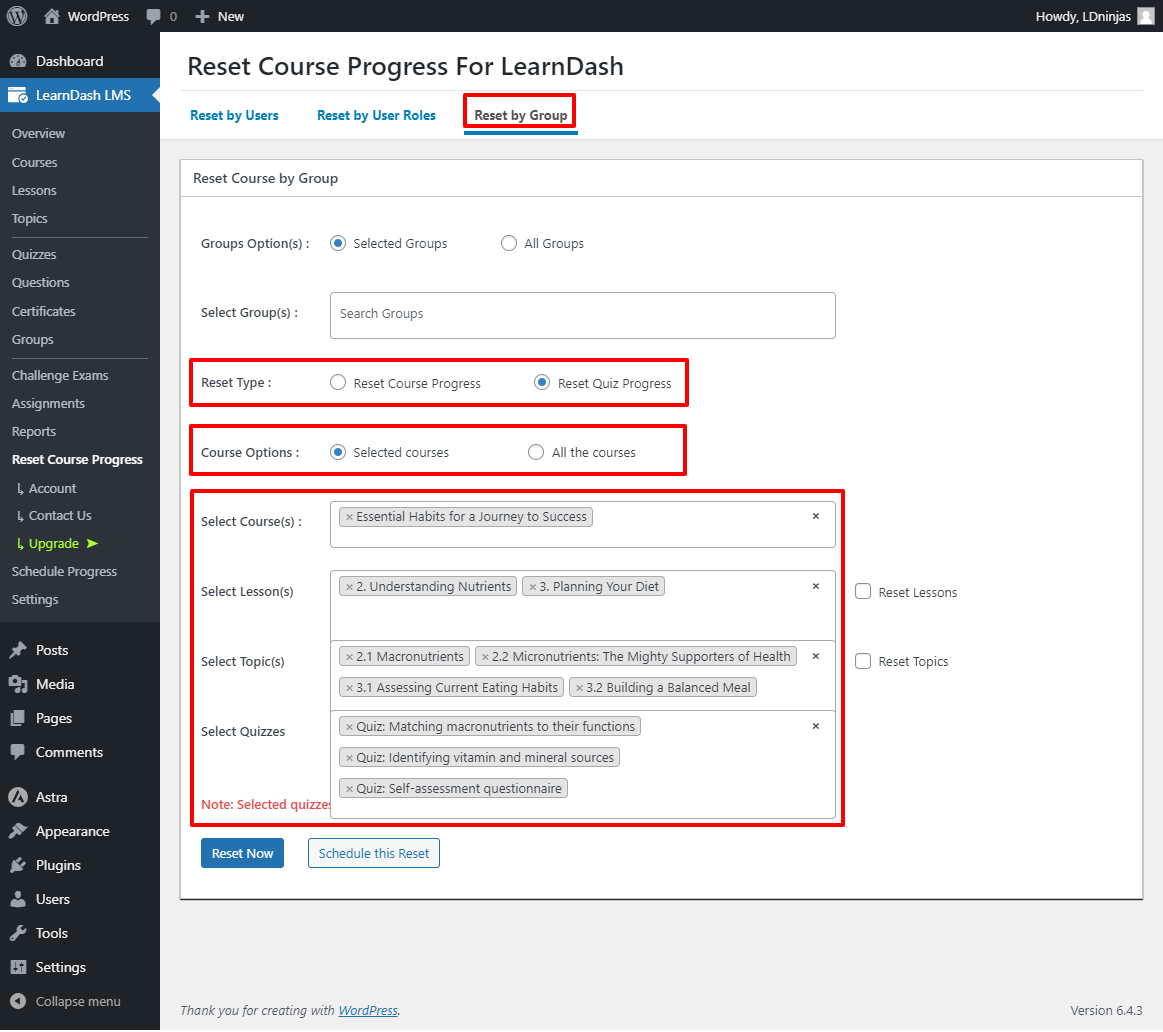Screen dimensions: 1163x1032
Task: Remove Identifying vitamin and mineral sources quiz
Action: click(x=349, y=758)
